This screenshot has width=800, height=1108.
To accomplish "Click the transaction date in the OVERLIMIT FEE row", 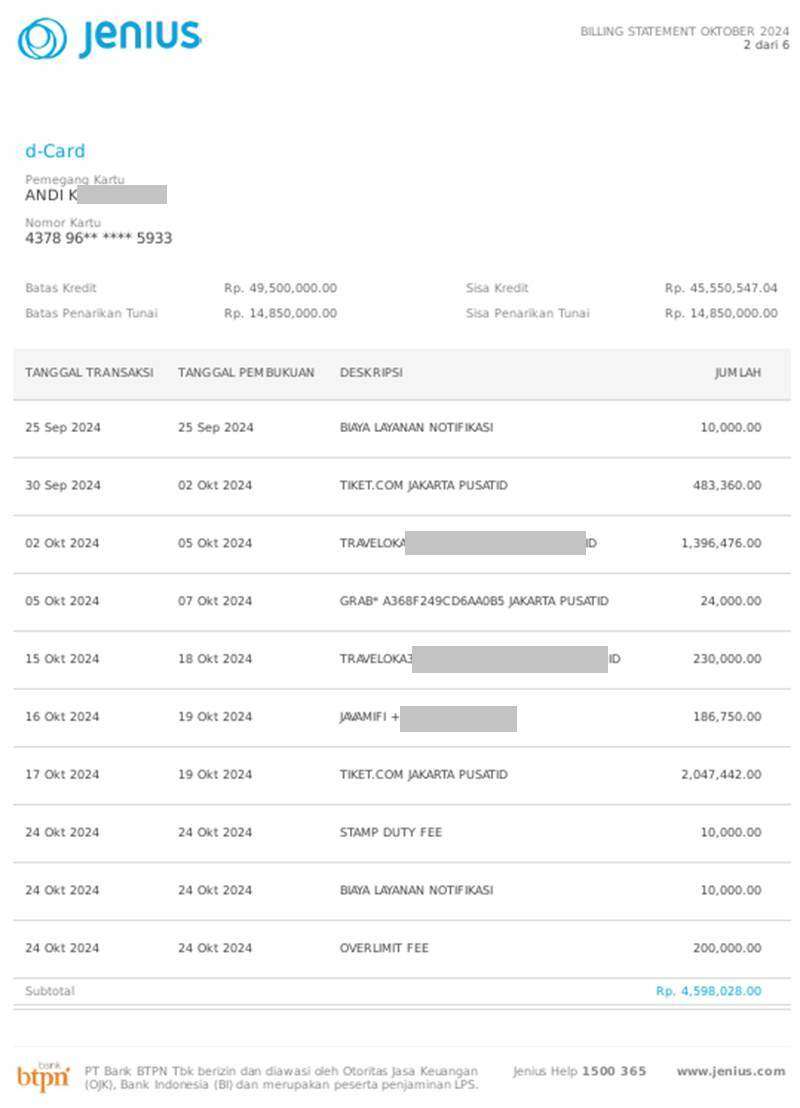I will pyautogui.click(x=62, y=949).
